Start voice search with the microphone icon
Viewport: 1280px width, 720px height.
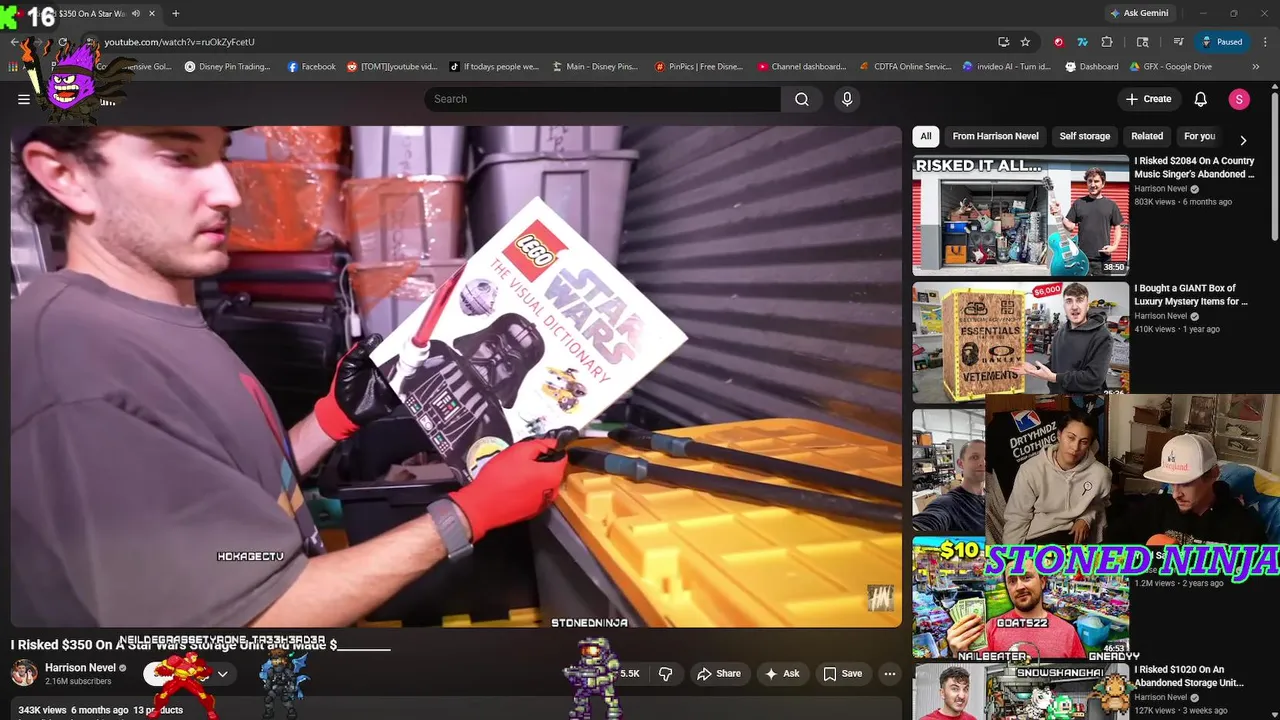coord(847,99)
